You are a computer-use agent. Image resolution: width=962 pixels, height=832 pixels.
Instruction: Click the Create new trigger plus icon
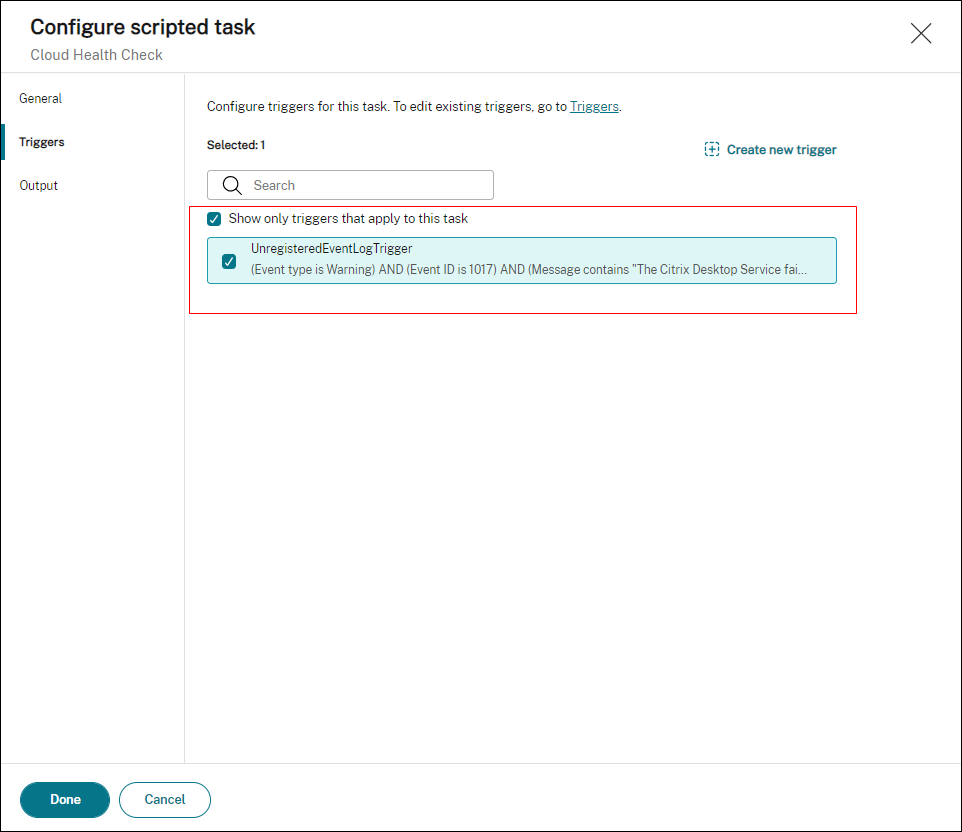(x=712, y=149)
